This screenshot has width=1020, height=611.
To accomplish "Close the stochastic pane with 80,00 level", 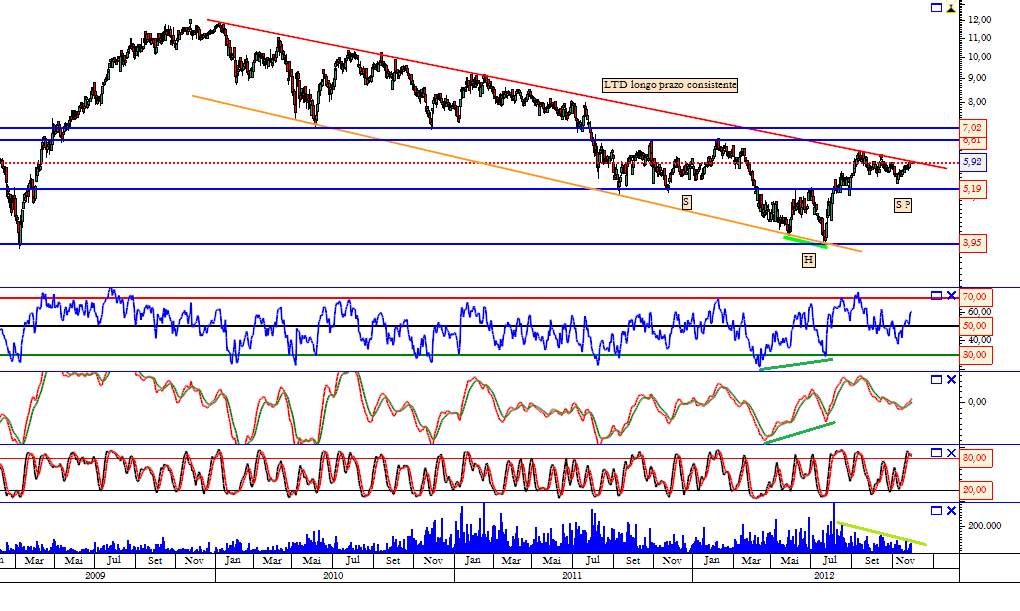I will coord(951,453).
